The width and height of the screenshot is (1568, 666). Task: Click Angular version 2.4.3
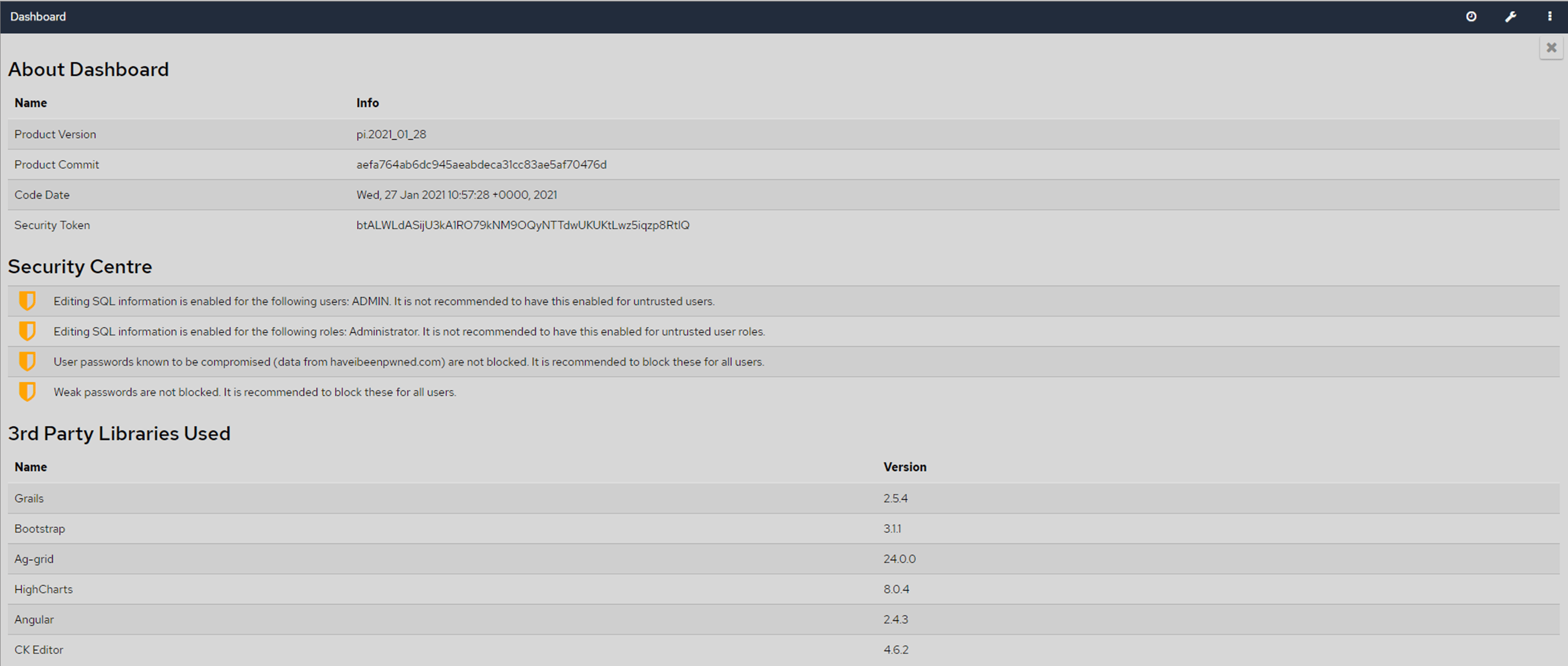pyautogui.click(x=896, y=620)
